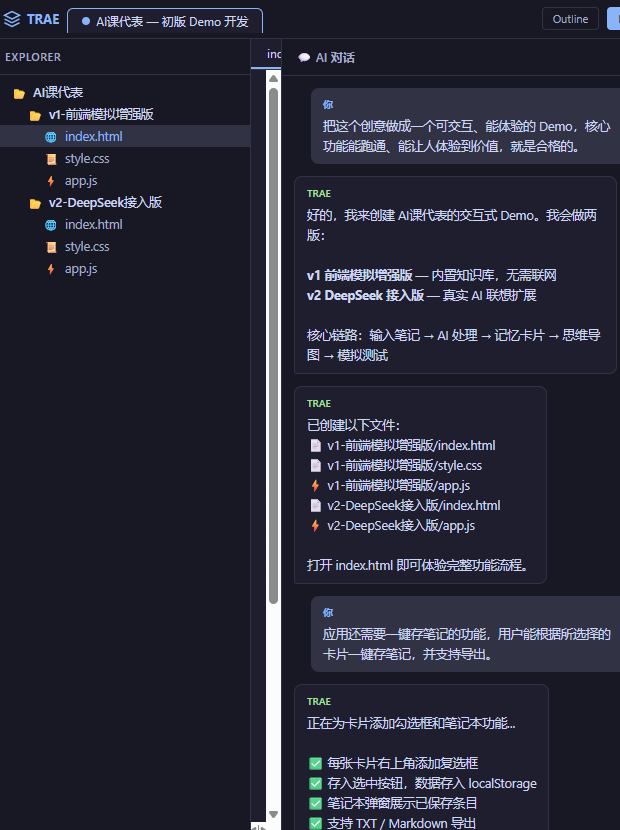Click the globe icon of v2 index.html
Viewport: 620px width, 830px height.
[x=51, y=225]
